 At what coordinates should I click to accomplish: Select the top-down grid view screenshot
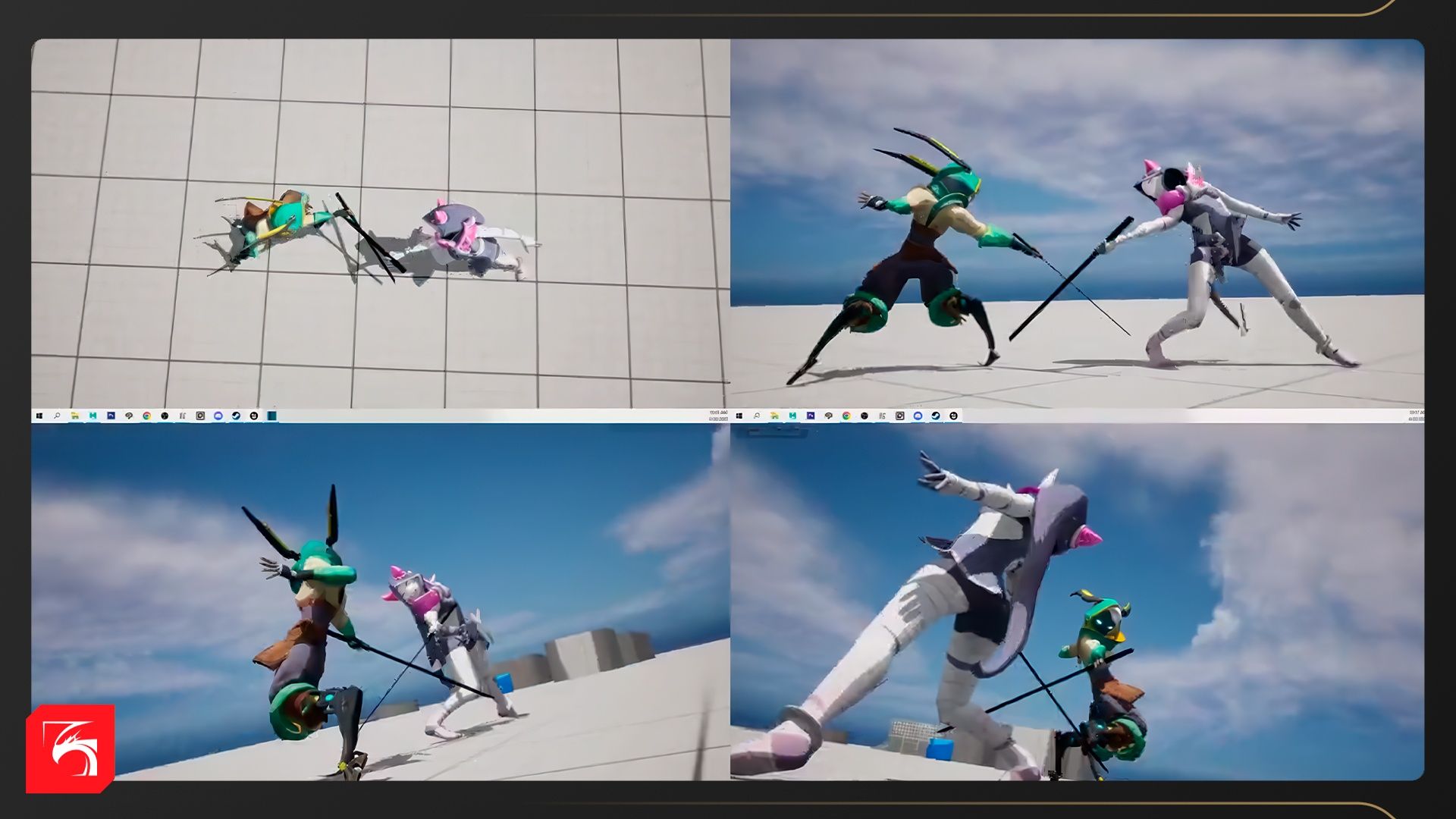[x=379, y=224]
